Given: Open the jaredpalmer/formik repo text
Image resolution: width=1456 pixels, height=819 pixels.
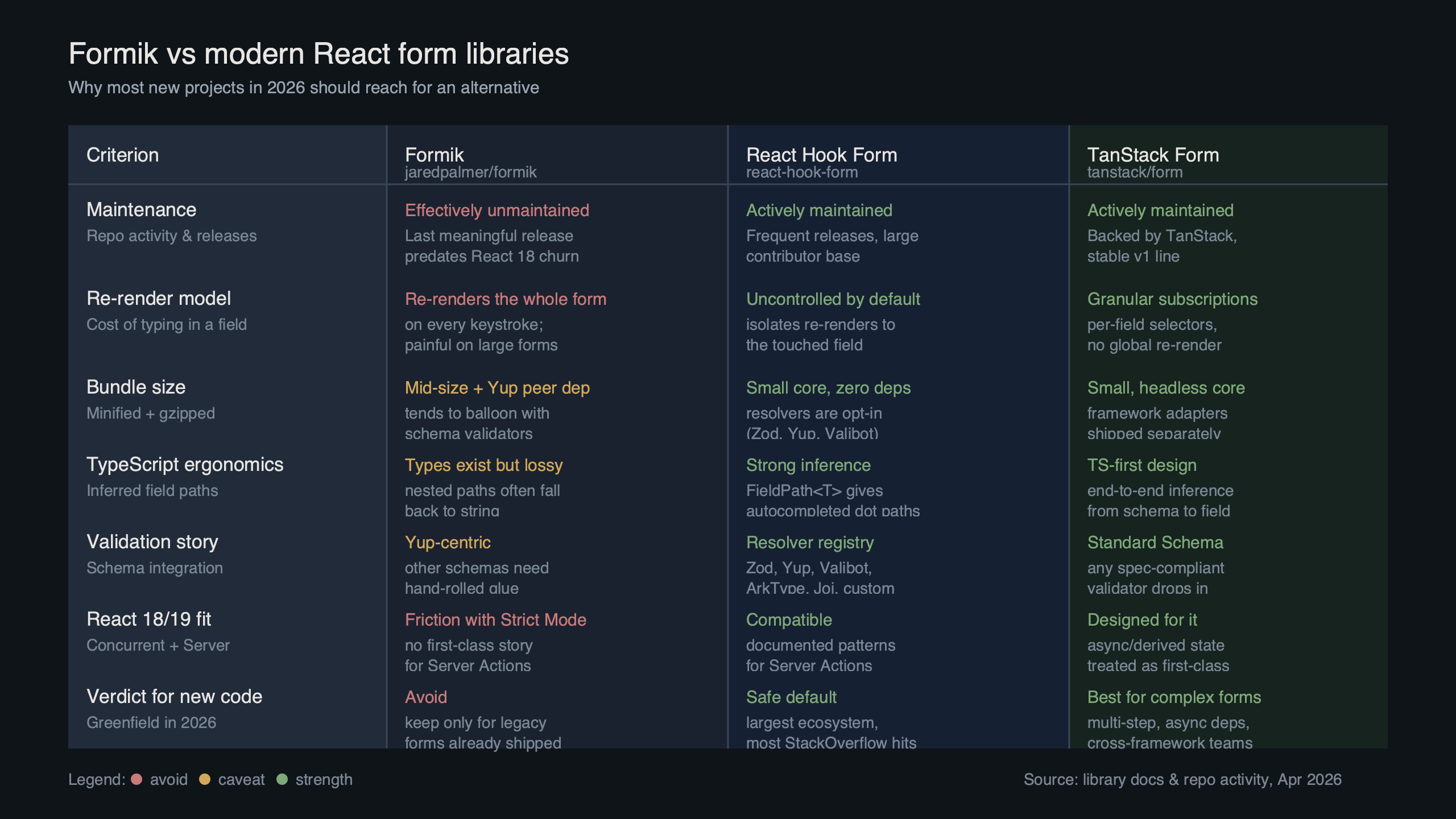Looking at the screenshot, I should 470,172.
